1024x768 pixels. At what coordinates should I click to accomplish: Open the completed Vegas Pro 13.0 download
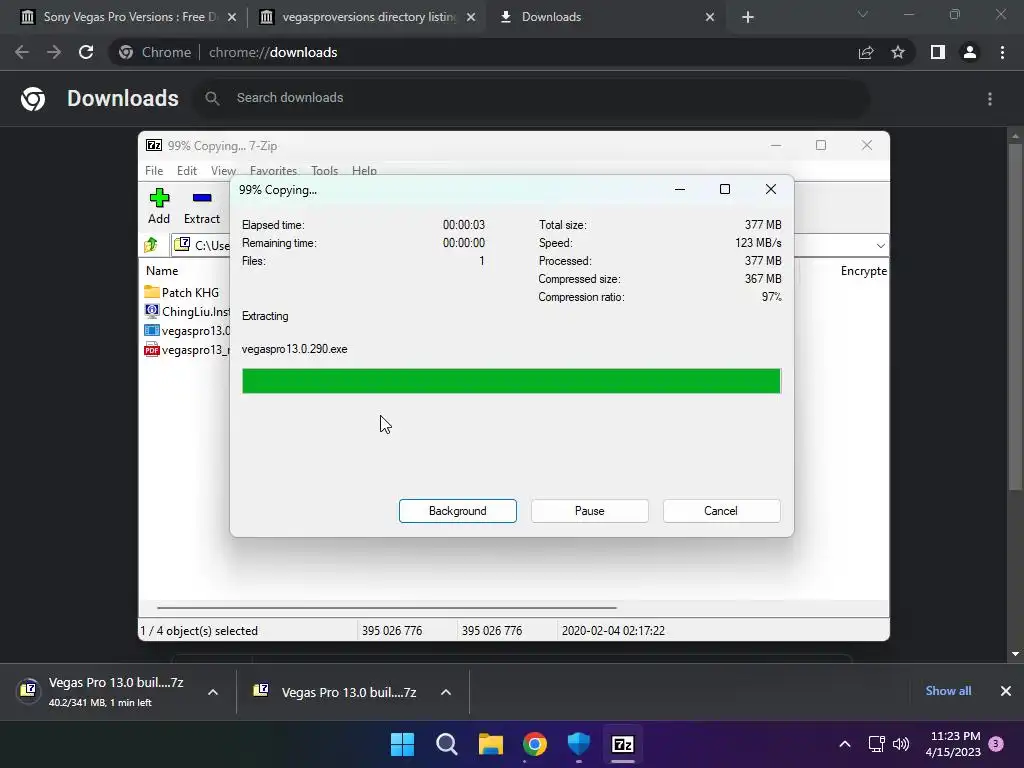pos(340,692)
